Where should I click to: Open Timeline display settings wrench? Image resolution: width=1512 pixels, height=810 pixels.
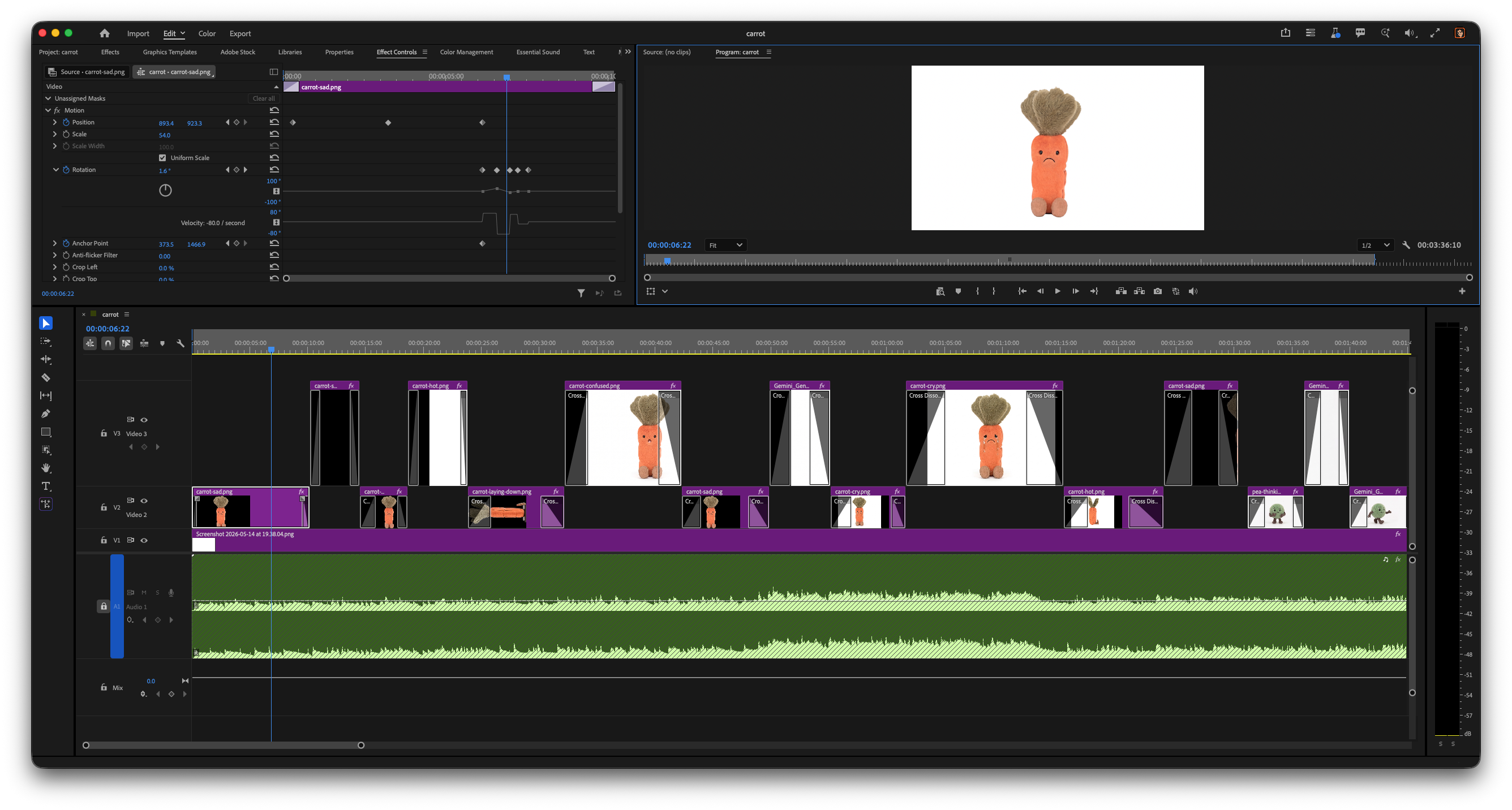(x=181, y=344)
